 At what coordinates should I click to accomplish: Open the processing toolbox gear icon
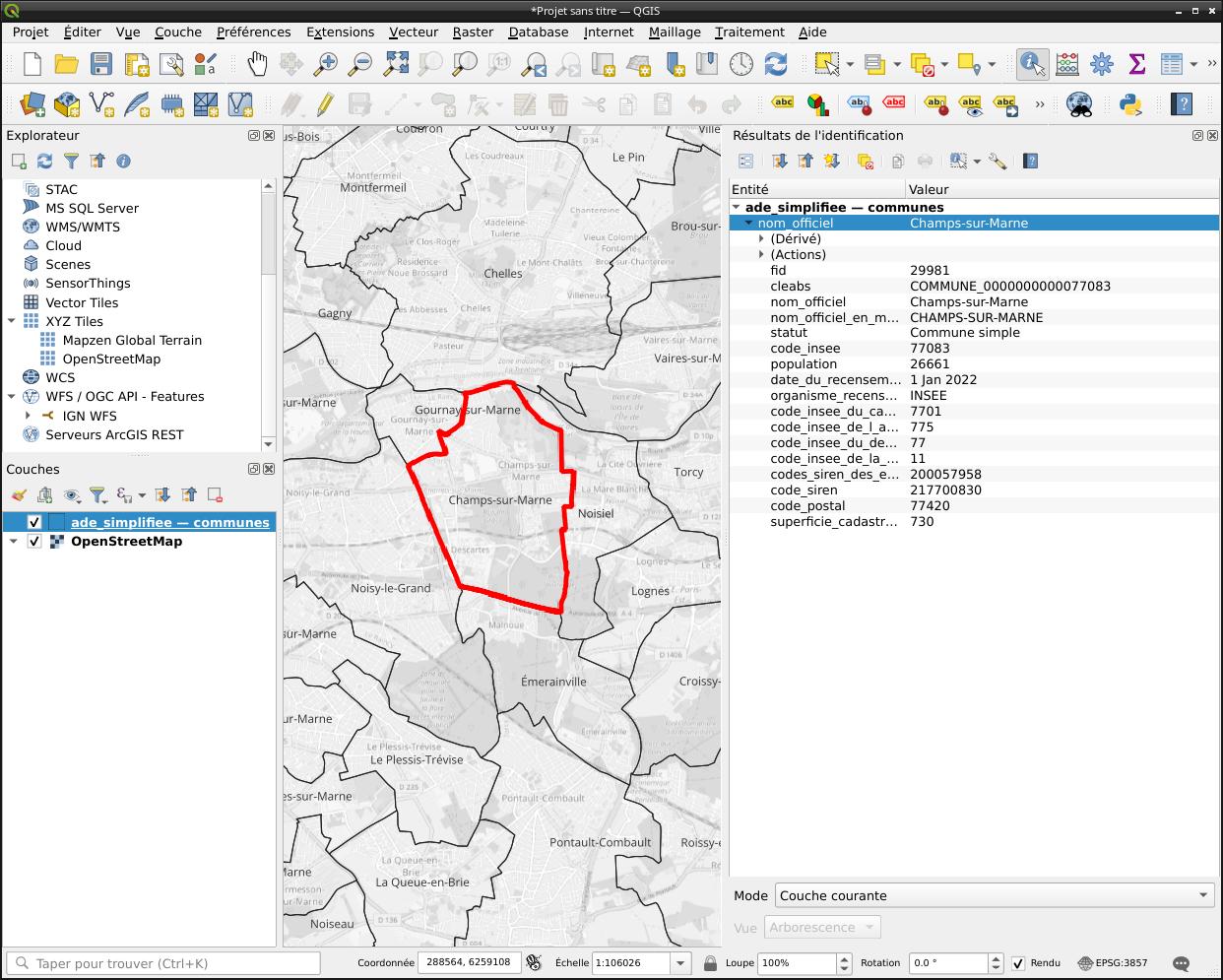click(1102, 65)
